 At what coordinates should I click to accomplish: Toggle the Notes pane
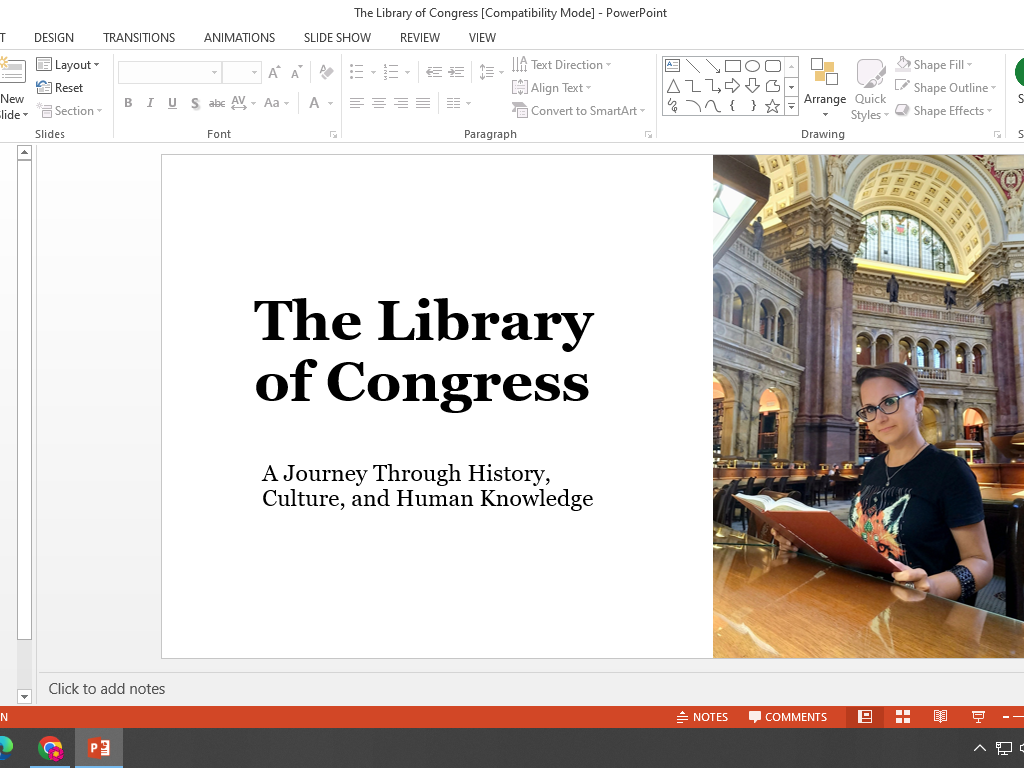pos(702,717)
